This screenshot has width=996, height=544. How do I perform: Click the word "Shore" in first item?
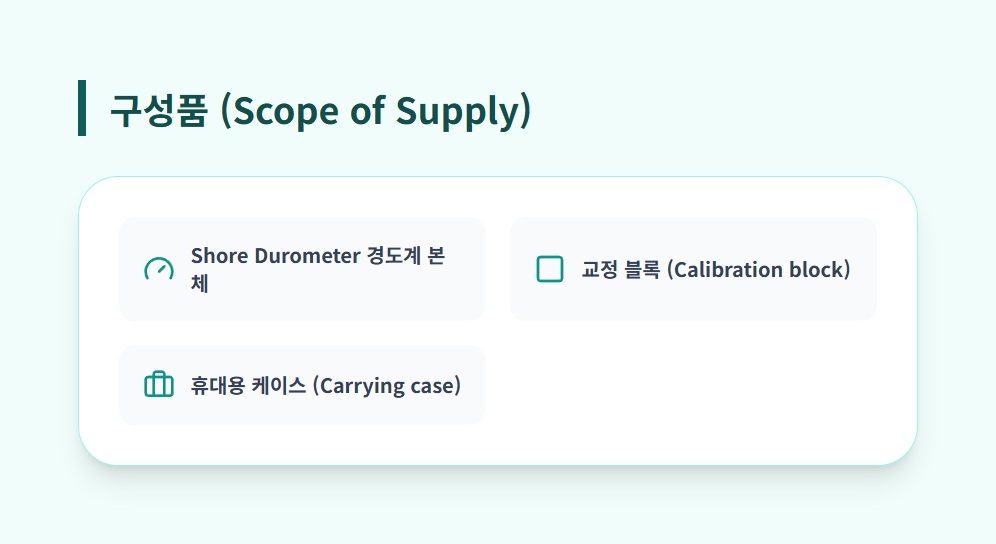point(219,256)
